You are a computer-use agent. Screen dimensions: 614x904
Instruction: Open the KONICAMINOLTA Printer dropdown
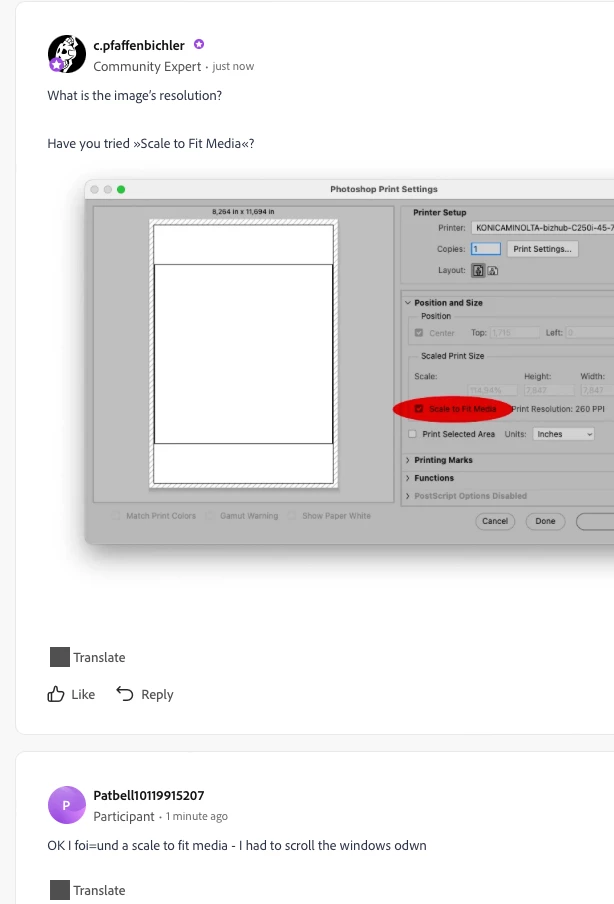click(x=543, y=228)
